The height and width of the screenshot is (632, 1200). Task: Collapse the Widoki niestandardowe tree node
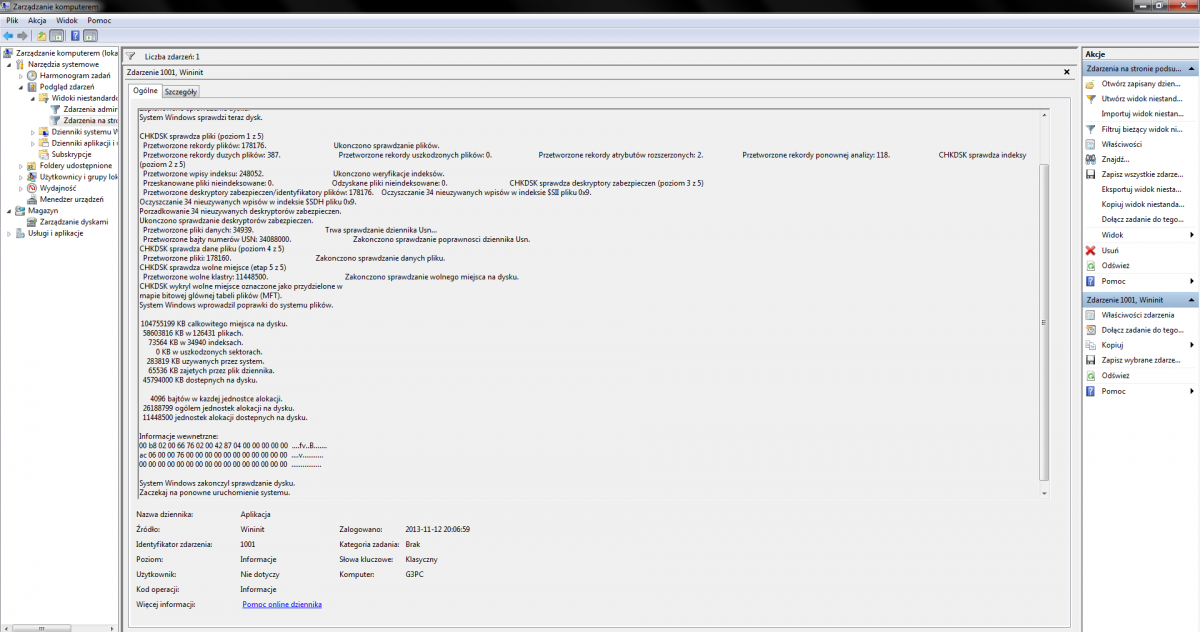point(33,98)
